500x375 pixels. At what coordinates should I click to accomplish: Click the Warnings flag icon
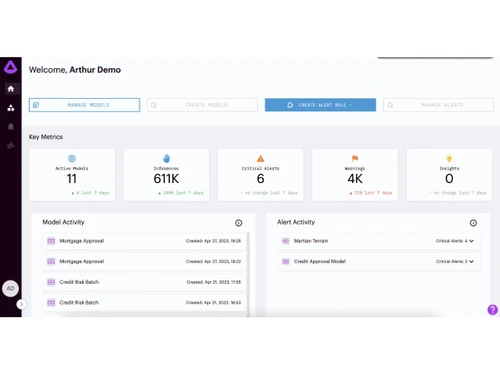pyautogui.click(x=355, y=158)
